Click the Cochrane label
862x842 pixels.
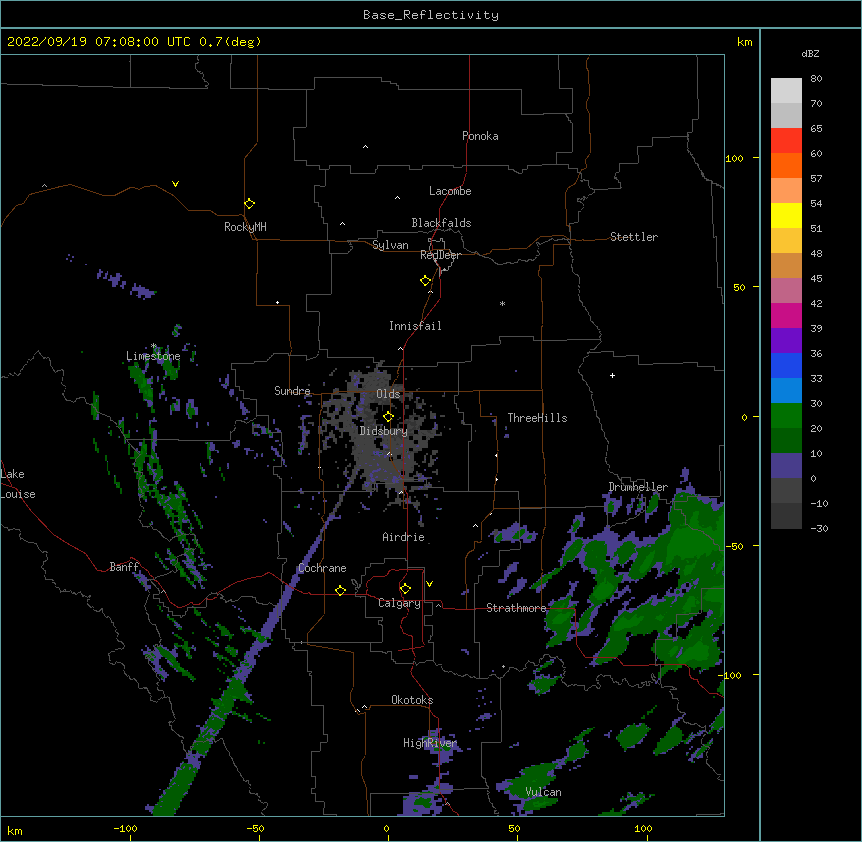[322, 568]
